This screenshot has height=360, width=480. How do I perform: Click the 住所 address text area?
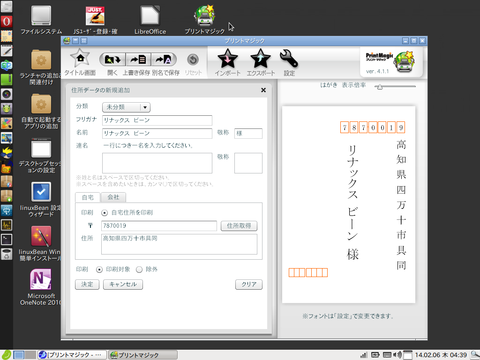tap(179, 244)
